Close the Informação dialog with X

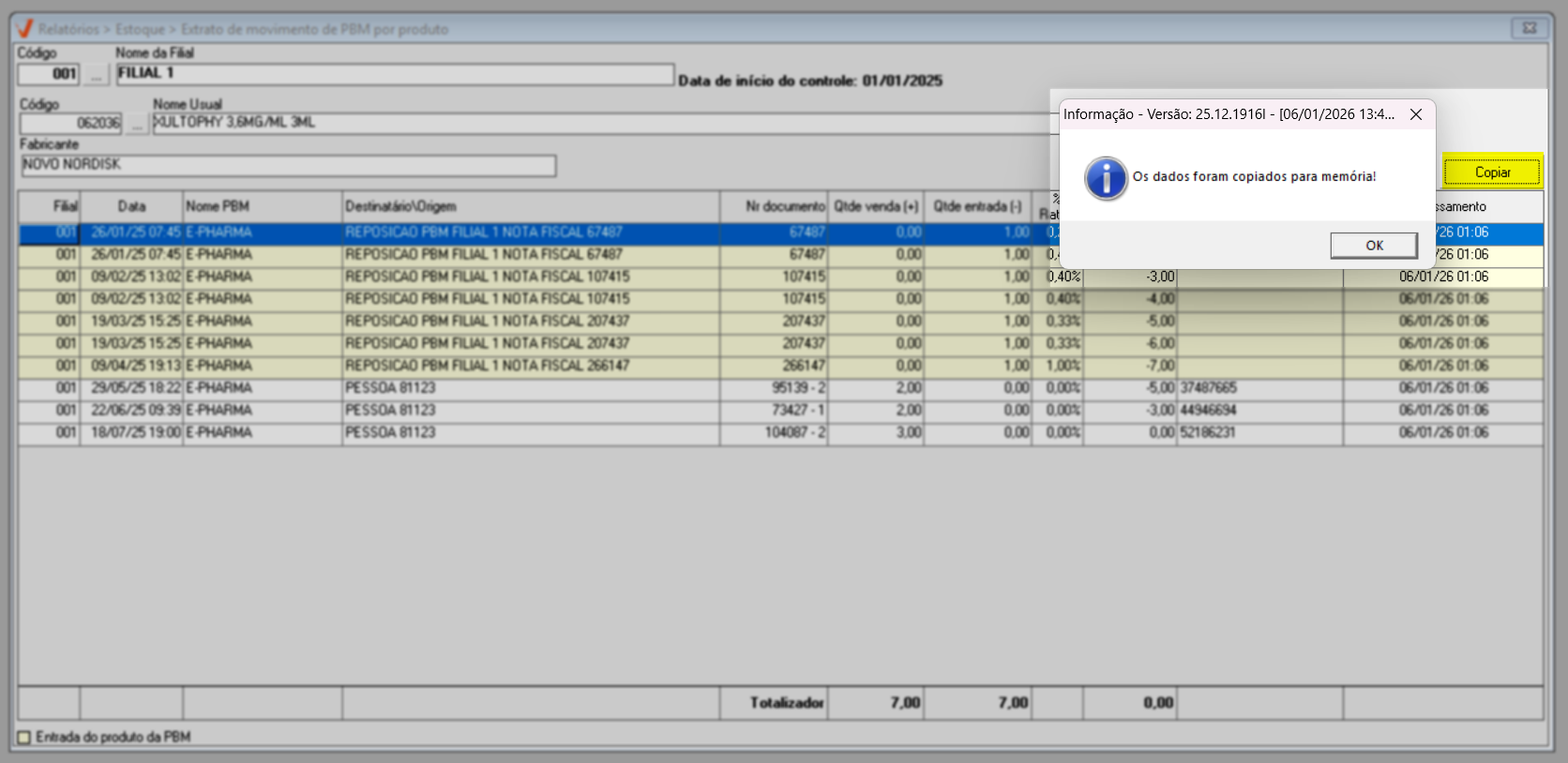click(x=1416, y=114)
